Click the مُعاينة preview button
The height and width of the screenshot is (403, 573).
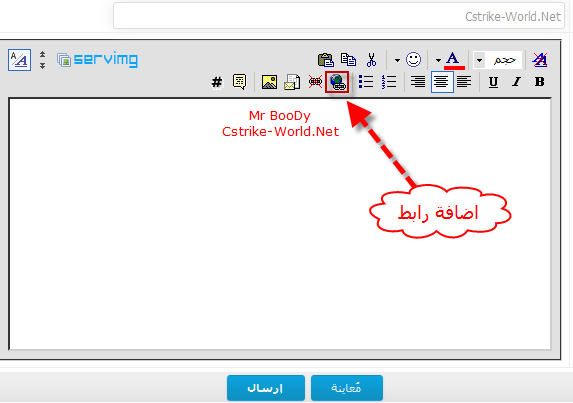[347, 388]
